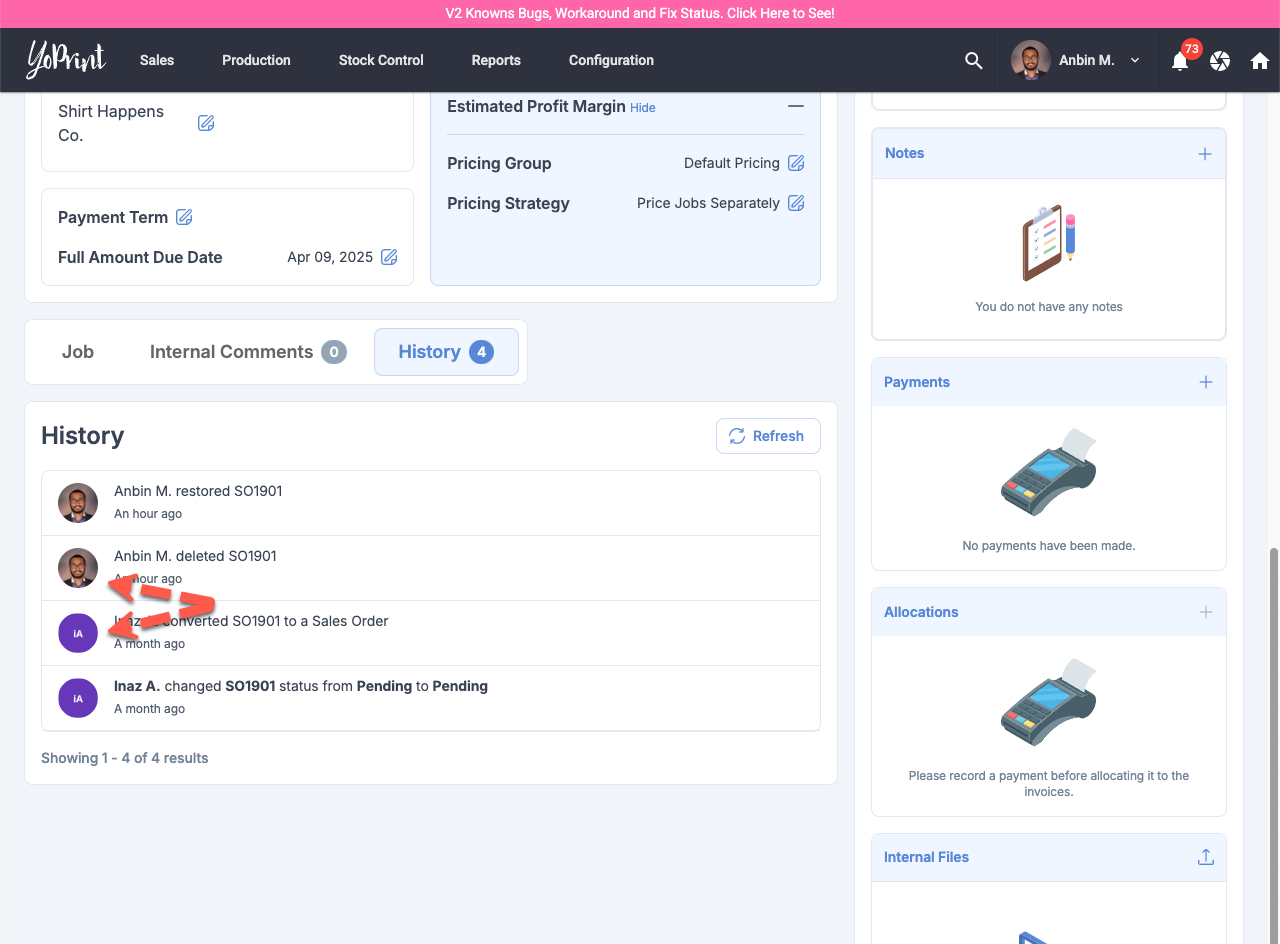
Task: Edit the Full Amount Due Date
Action: click(x=389, y=257)
